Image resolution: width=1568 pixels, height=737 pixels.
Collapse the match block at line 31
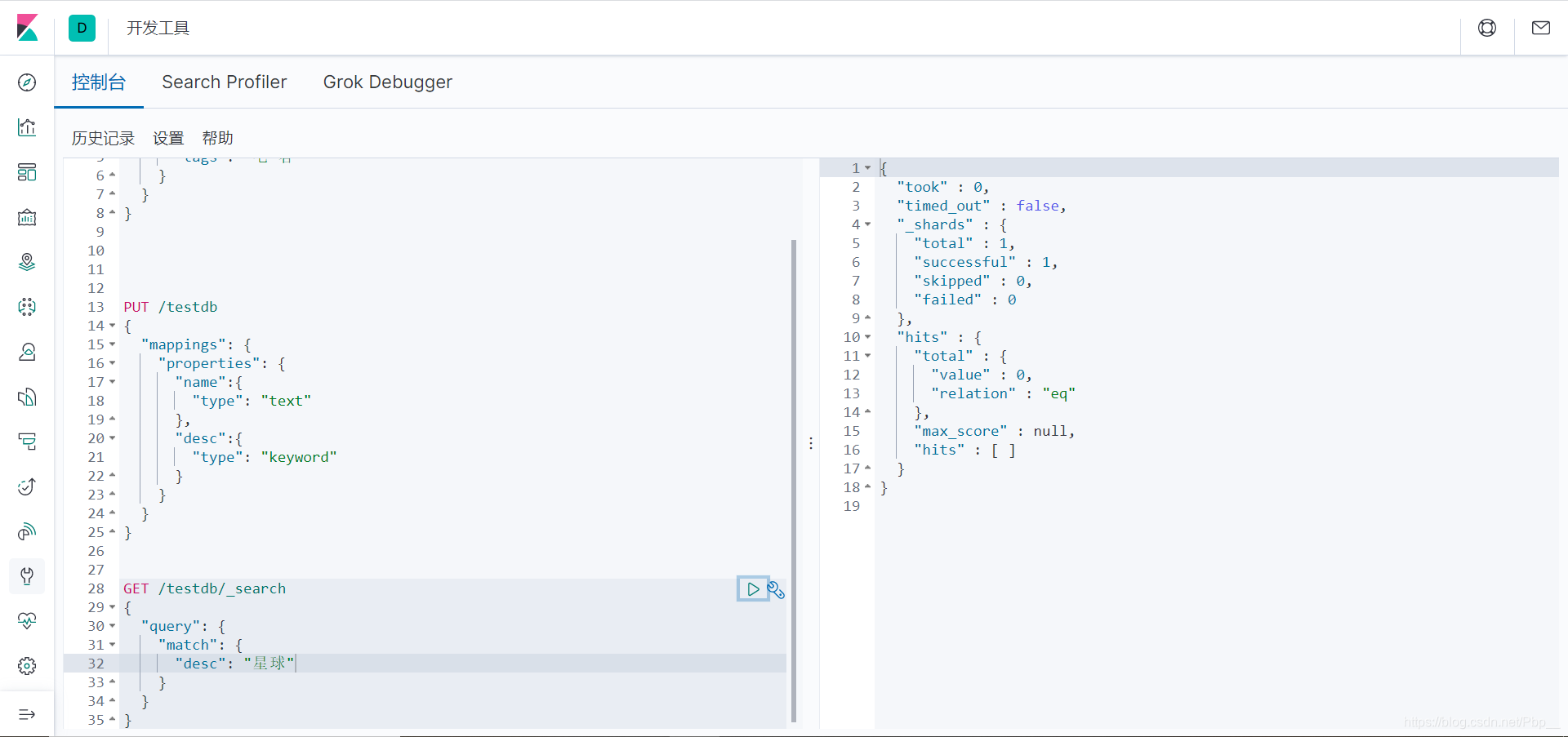113,645
